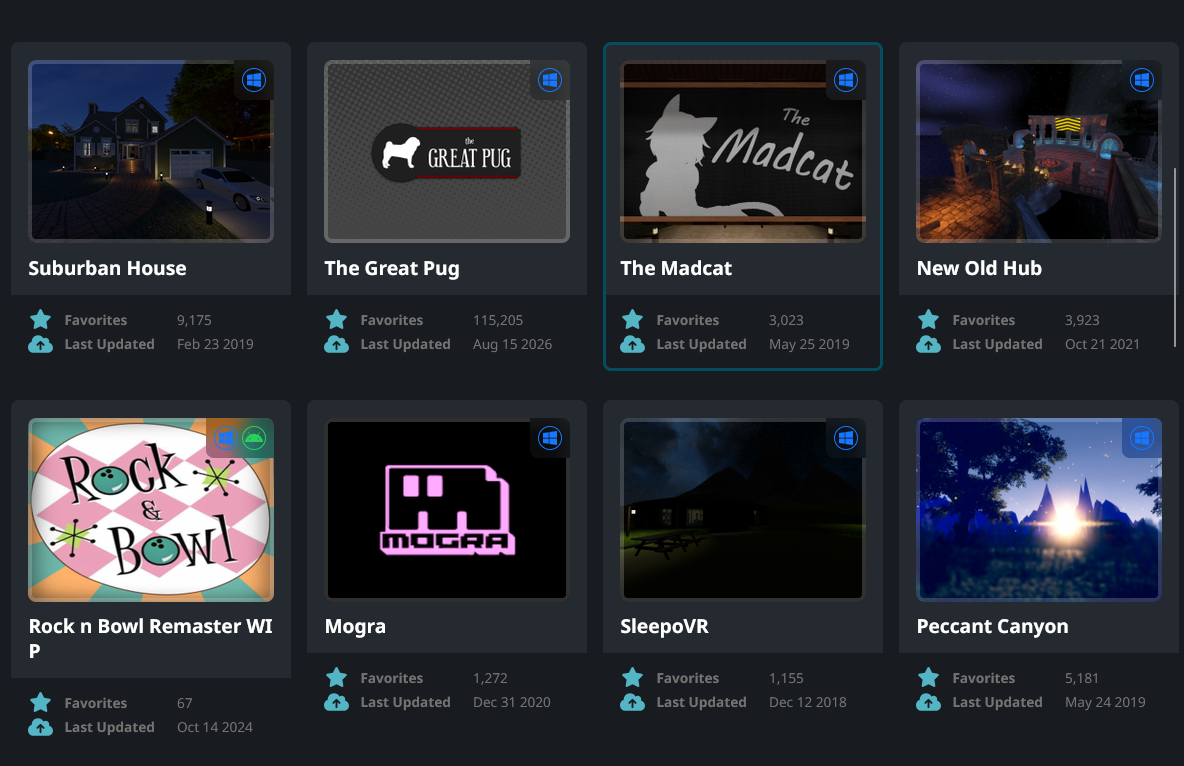Open the SleepoVR title link
Viewport: 1184px width, 766px height.
click(x=664, y=627)
